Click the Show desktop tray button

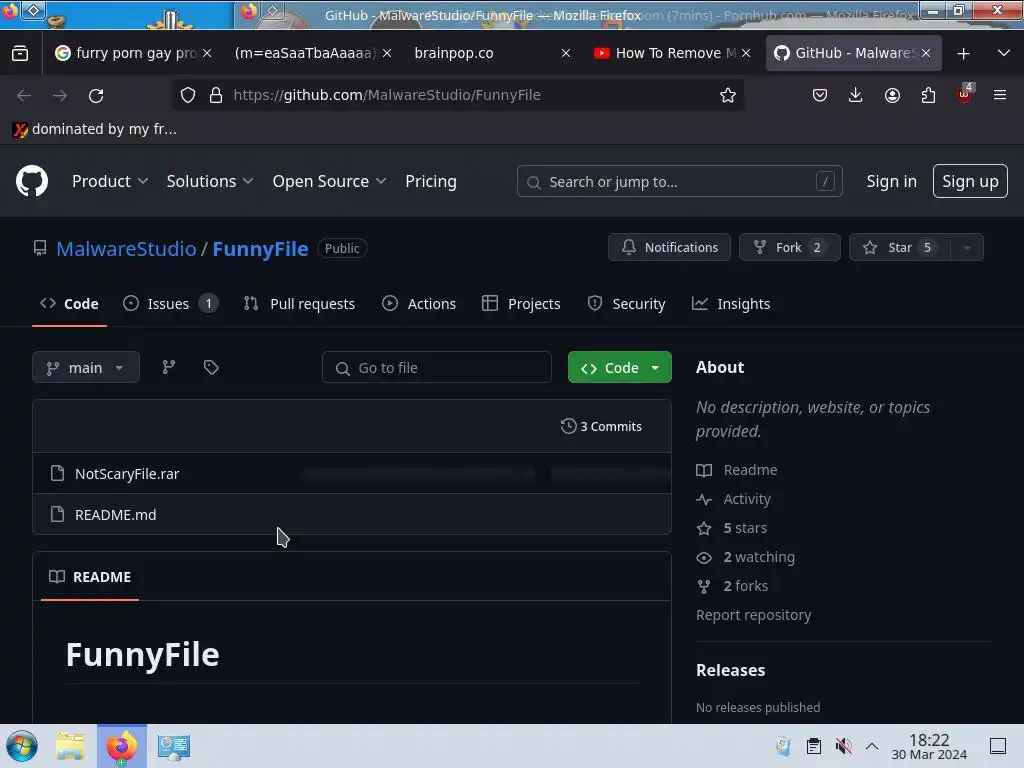tap(997, 746)
